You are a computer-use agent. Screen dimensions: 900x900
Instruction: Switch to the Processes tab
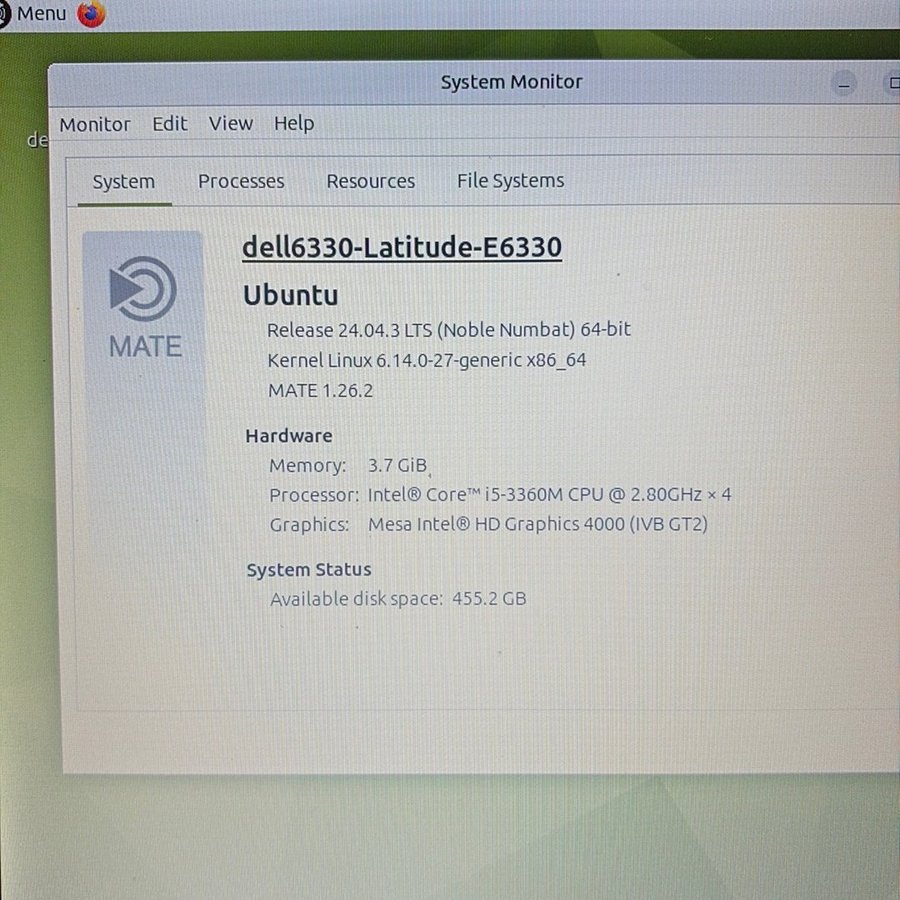241,182
